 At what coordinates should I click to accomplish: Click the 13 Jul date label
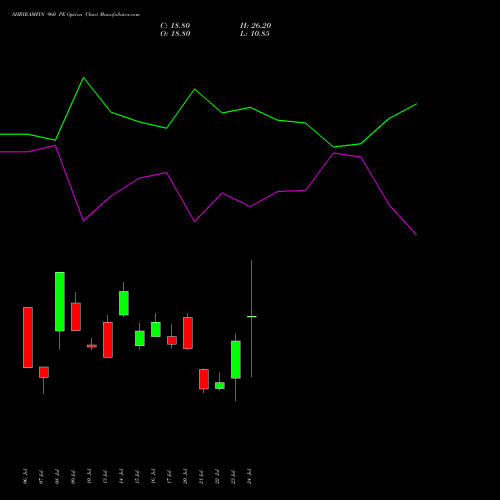pos(105,476)
